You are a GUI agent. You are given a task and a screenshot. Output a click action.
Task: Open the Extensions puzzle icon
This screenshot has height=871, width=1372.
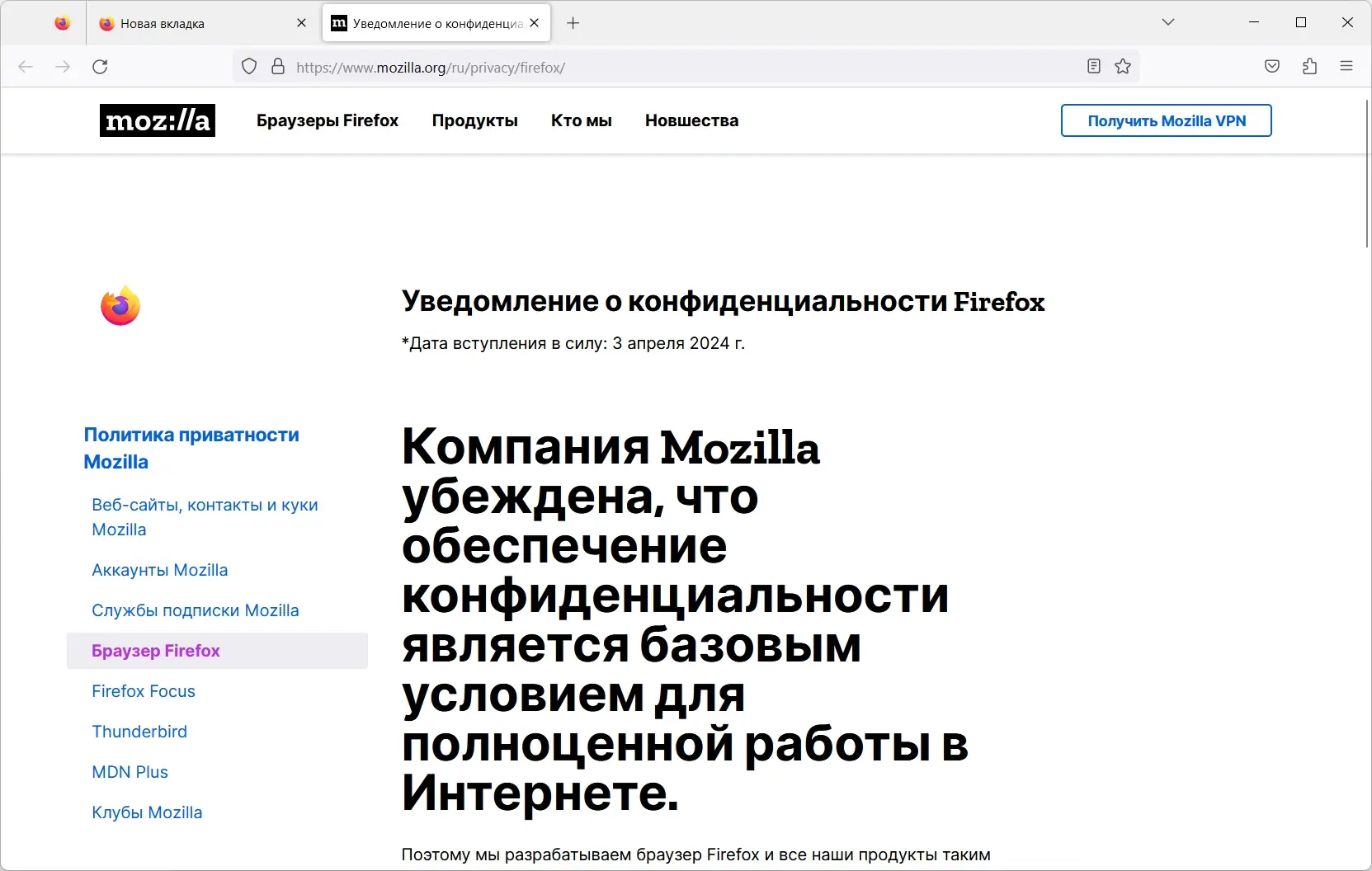pyautogui.click(x=1309, y=67)
